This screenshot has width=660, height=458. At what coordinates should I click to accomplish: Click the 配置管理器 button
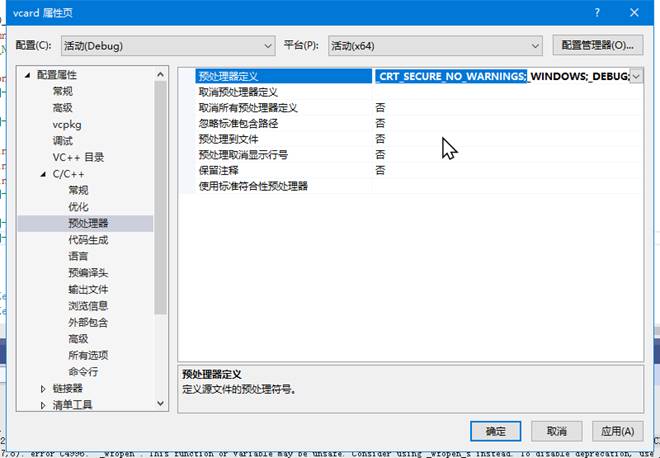[x=597, y=45]
